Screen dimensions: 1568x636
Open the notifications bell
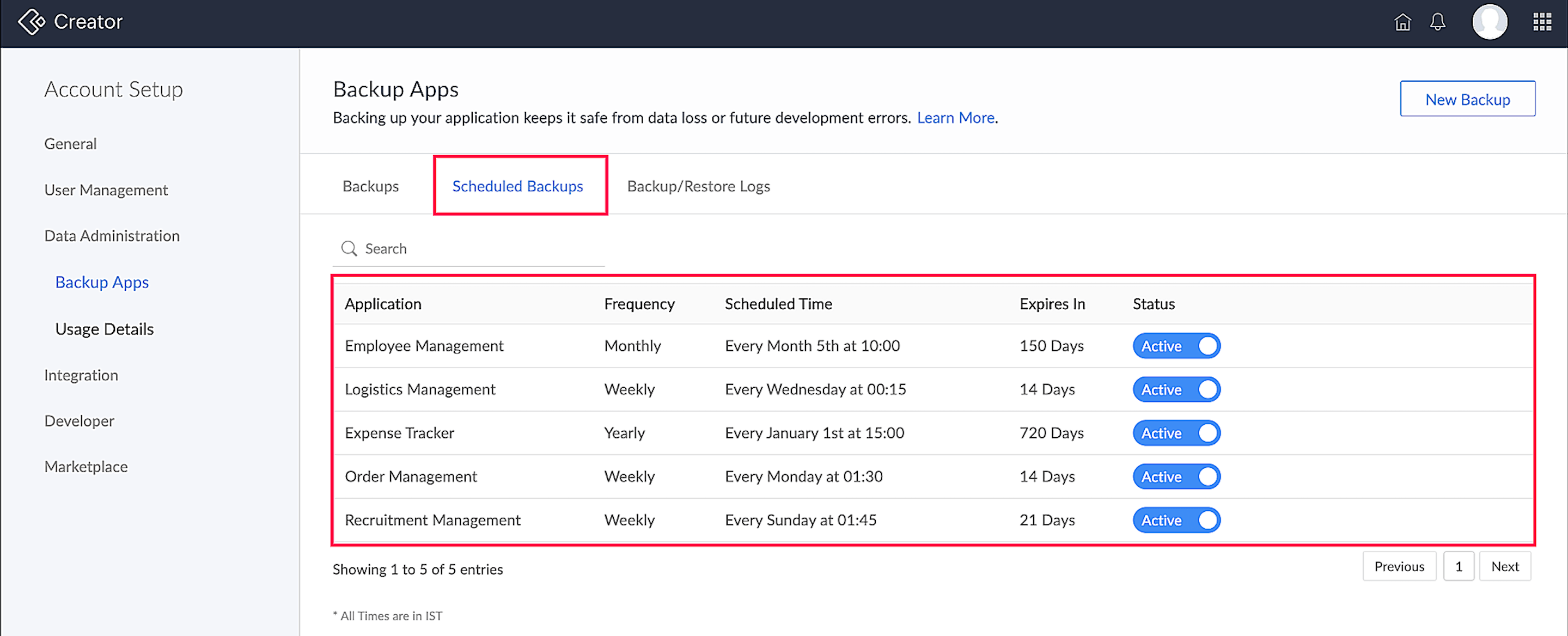1438,22
